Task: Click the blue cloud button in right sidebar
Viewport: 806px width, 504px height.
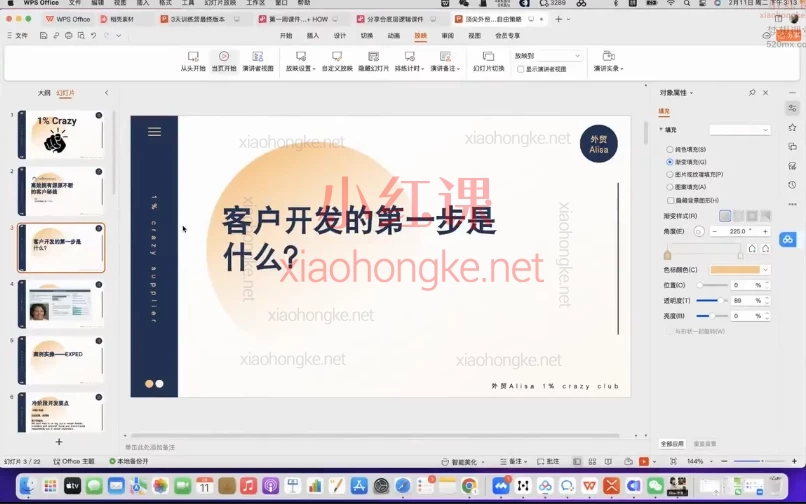Action: tap(787, 239)
